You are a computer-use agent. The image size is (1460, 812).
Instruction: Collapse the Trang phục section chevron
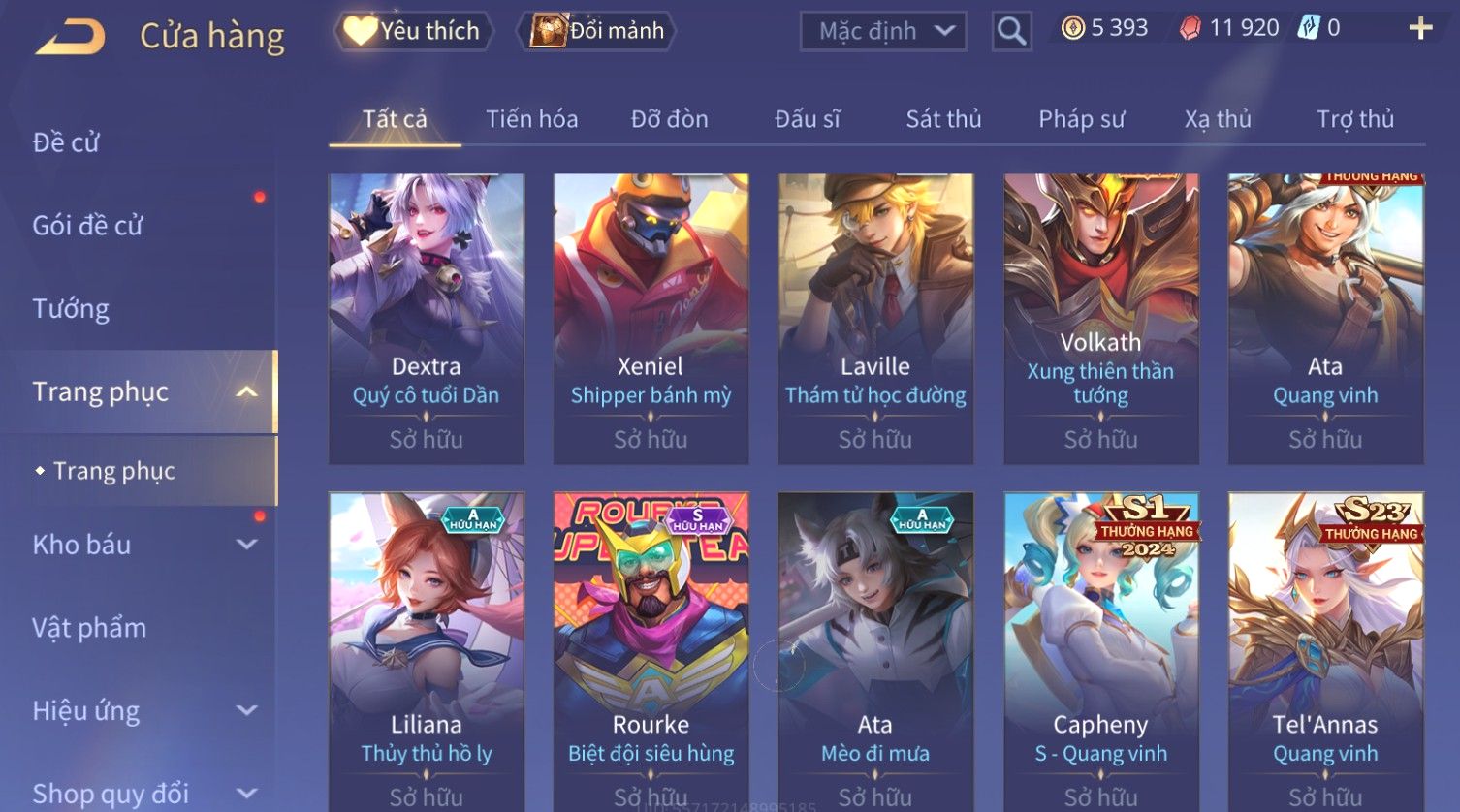pyautogui.click(x=247, y=391)
